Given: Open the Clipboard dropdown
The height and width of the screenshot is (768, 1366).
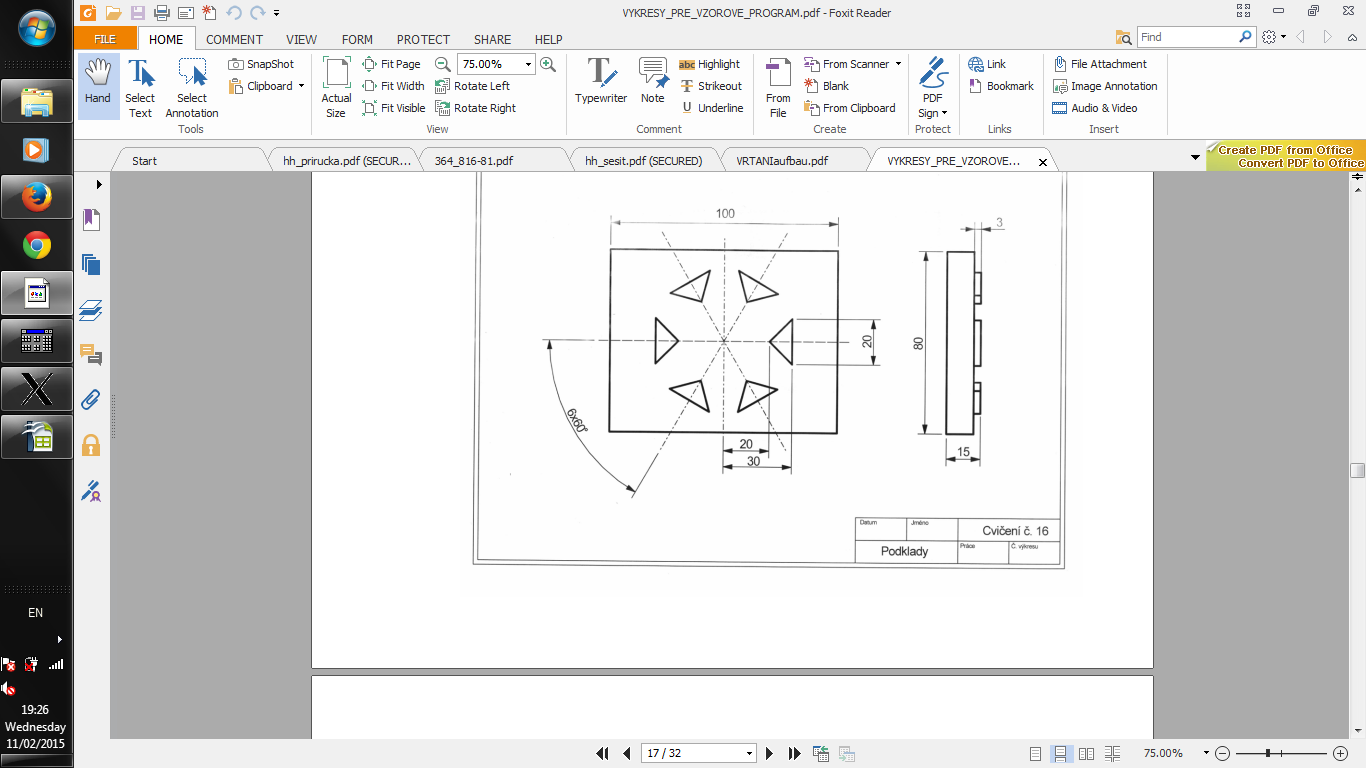Looking at the screenshot, I should click(301, 86).
